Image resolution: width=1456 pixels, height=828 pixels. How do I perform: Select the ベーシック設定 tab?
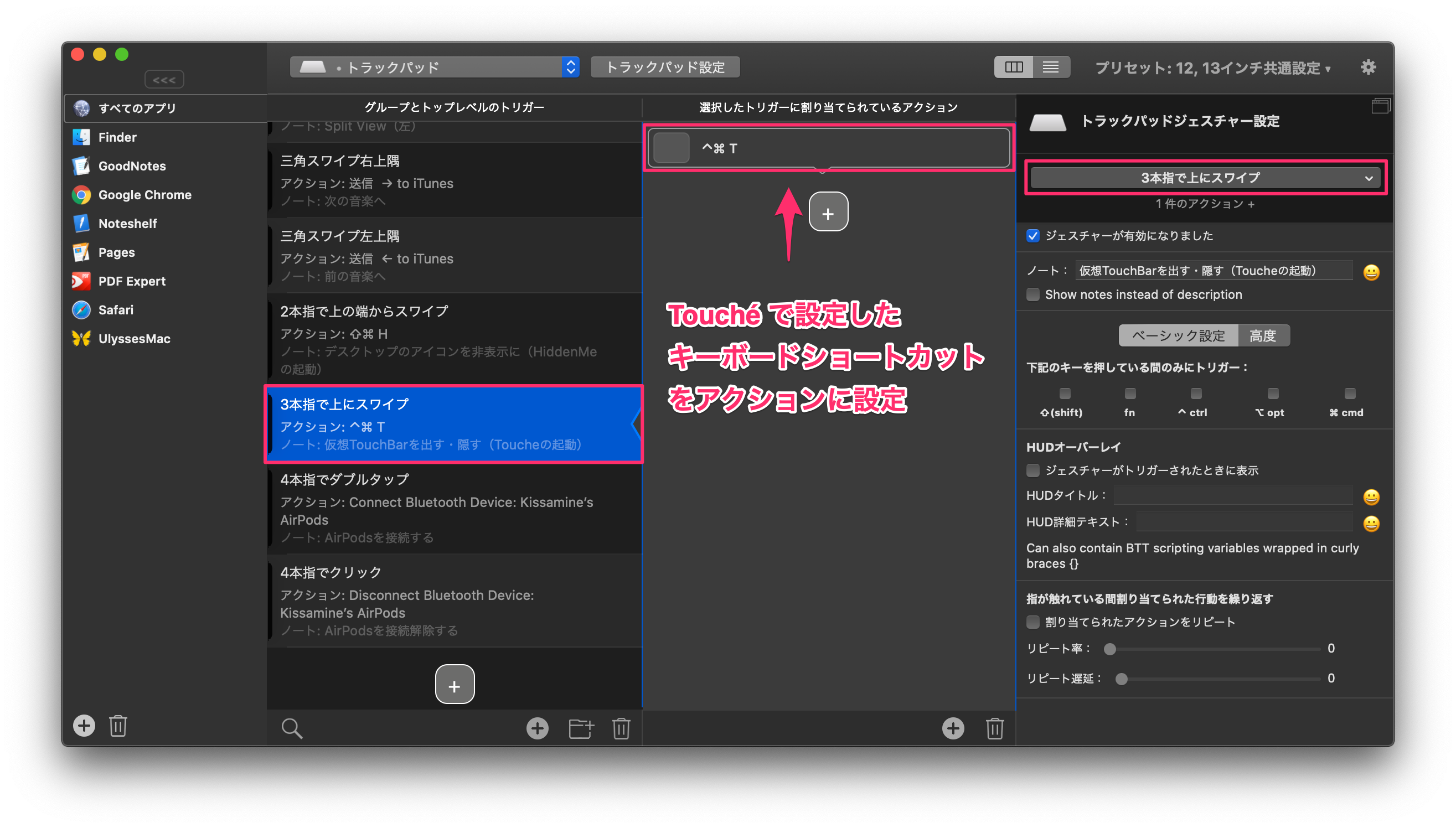click(x=1178, y=335)
